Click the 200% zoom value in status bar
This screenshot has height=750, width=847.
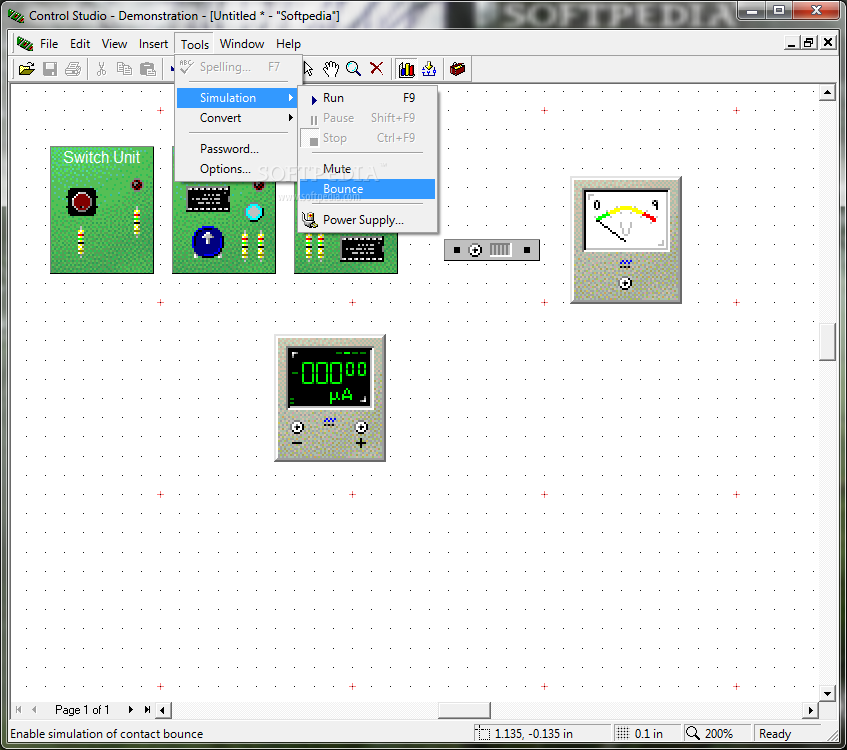(x=718, y=734)
